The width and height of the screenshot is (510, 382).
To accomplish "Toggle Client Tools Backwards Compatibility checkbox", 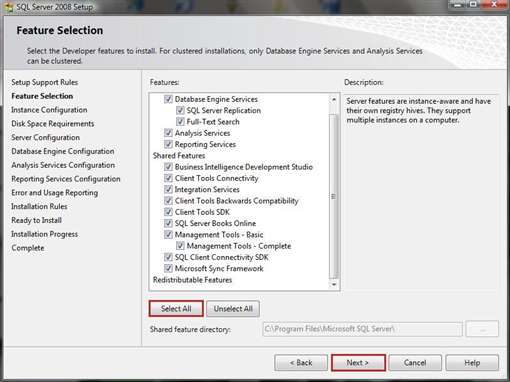I will [x=168, y=201].
